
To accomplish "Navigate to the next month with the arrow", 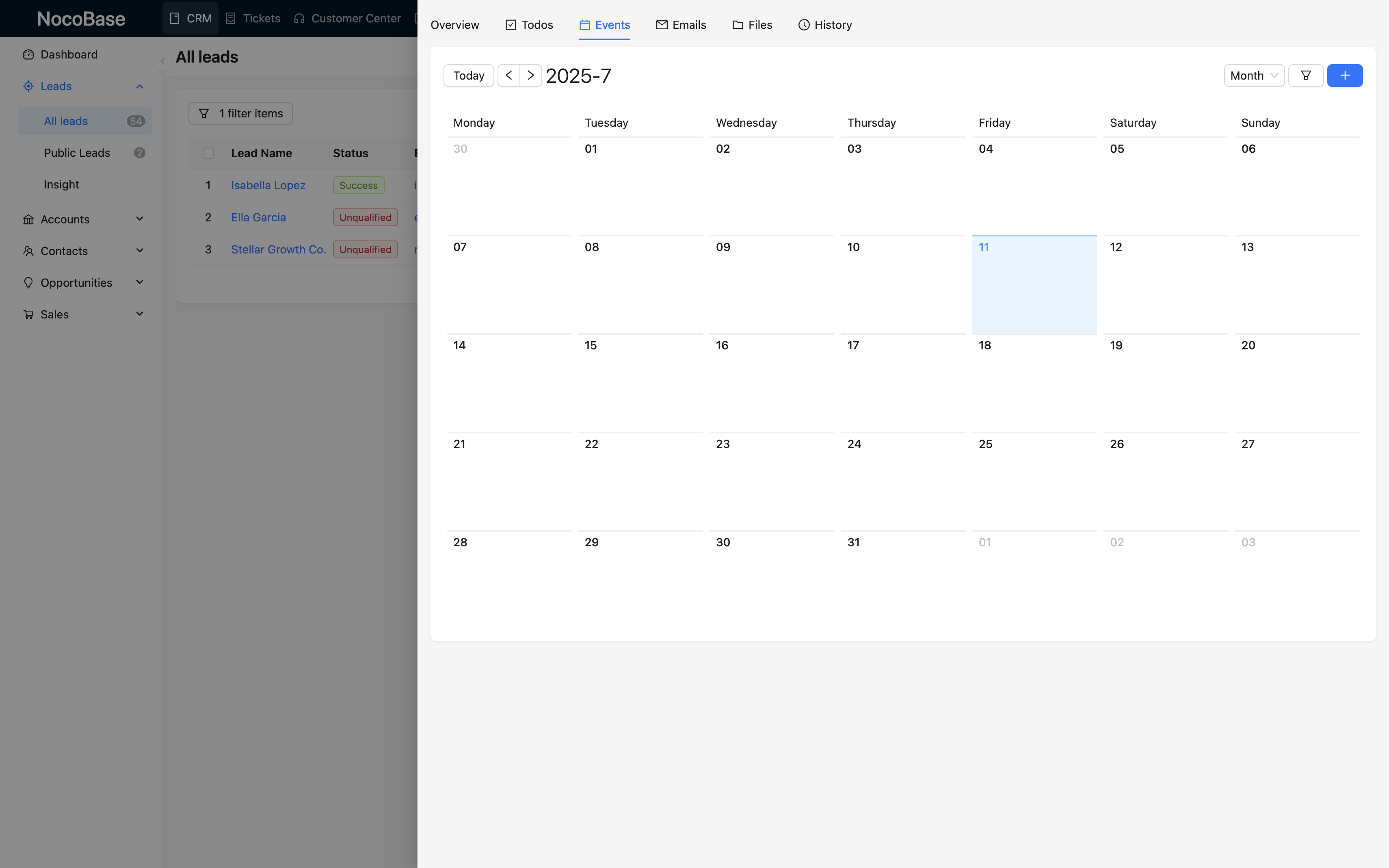I will tap(530, 75).
